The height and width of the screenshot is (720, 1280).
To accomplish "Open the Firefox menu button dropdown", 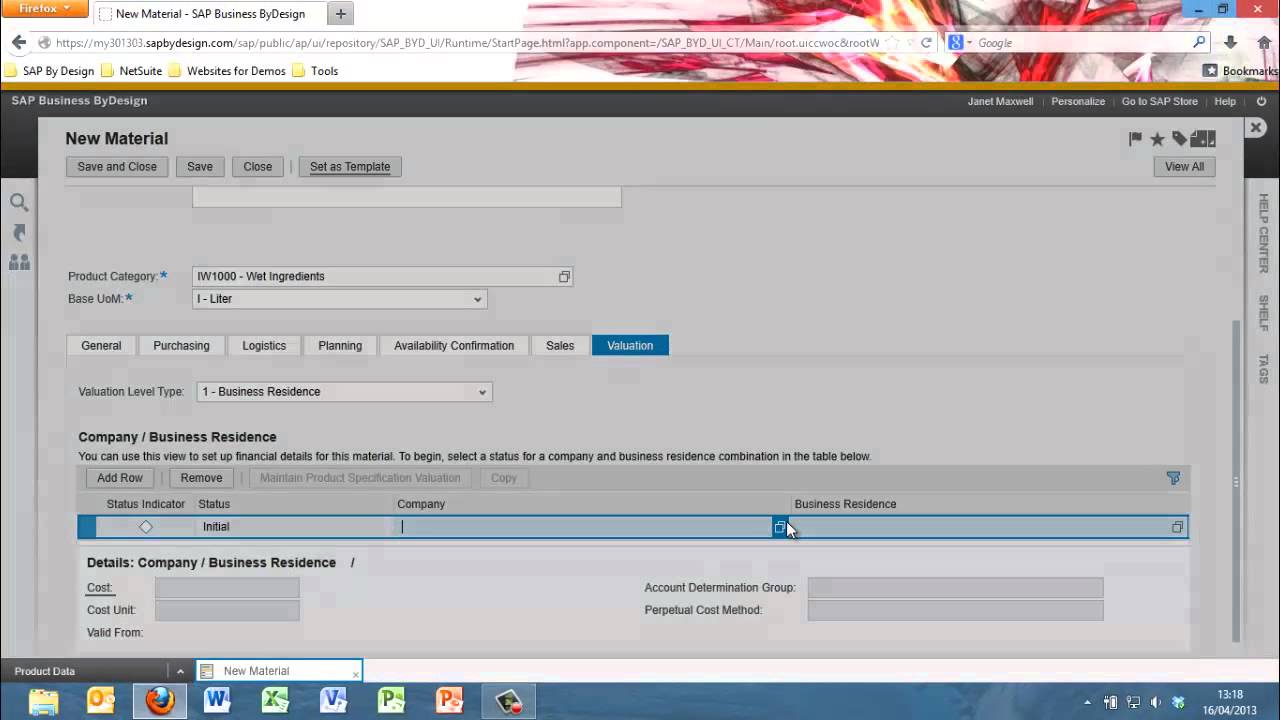I will pyautogui.click(x=46, y=9).
